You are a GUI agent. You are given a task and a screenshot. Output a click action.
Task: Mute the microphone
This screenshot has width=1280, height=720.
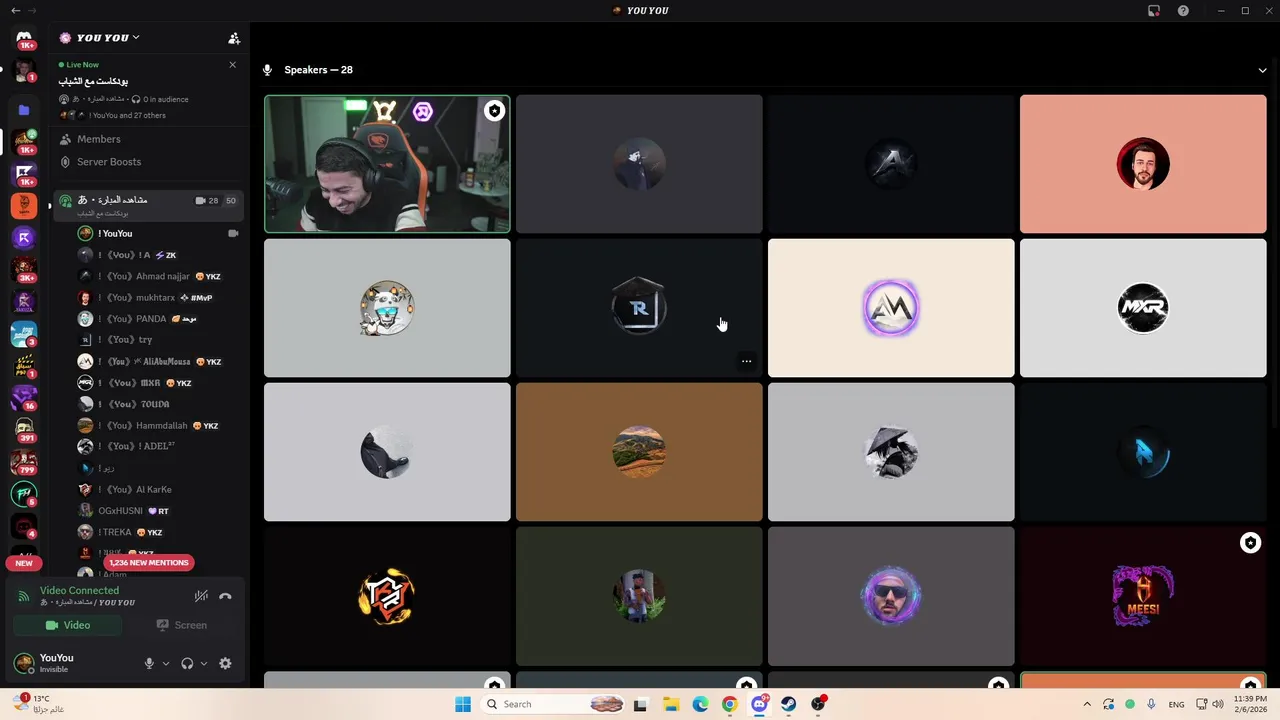pos(149,663)
